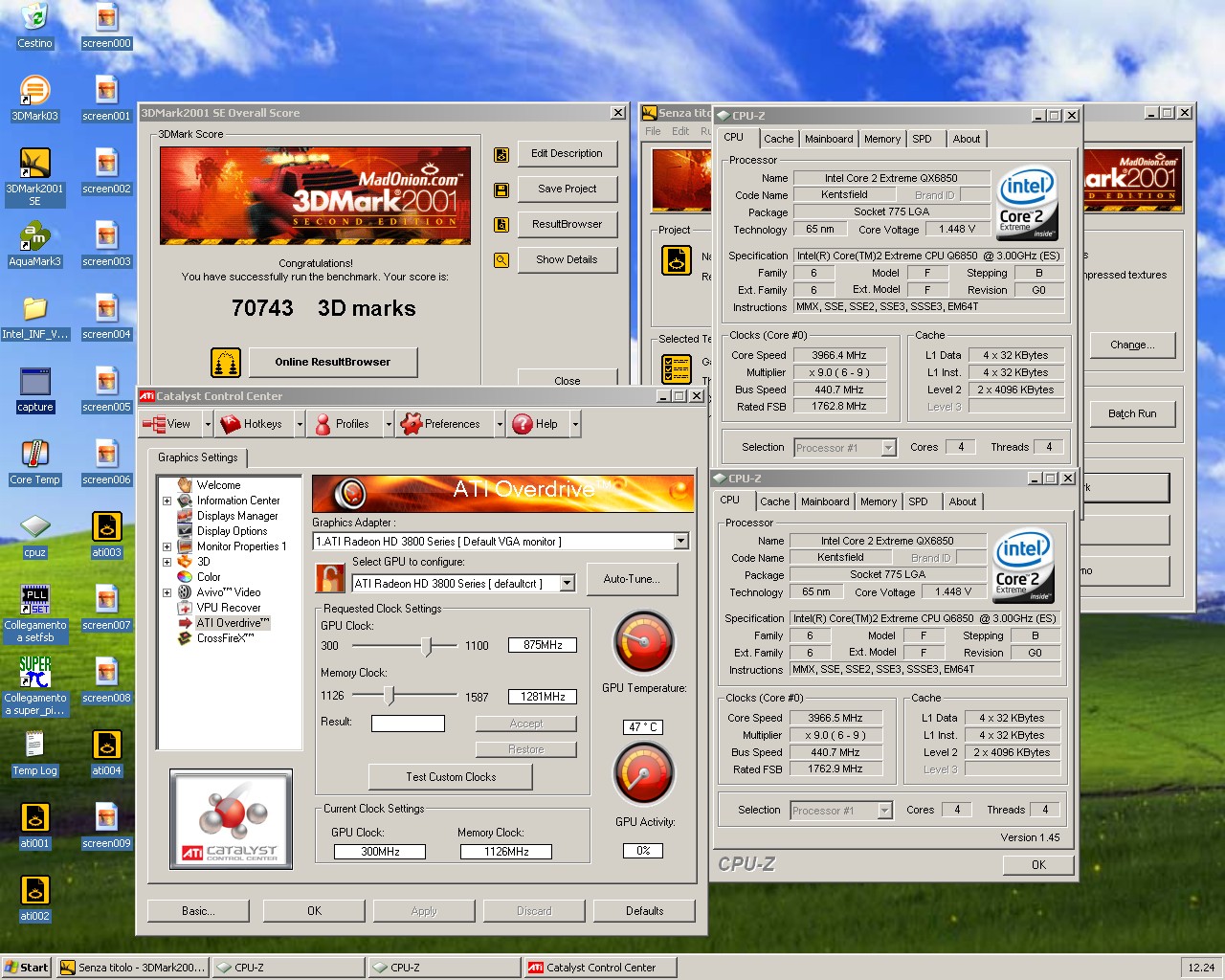Click the Change... button in 3DMark window

[x=1132, y=345]
